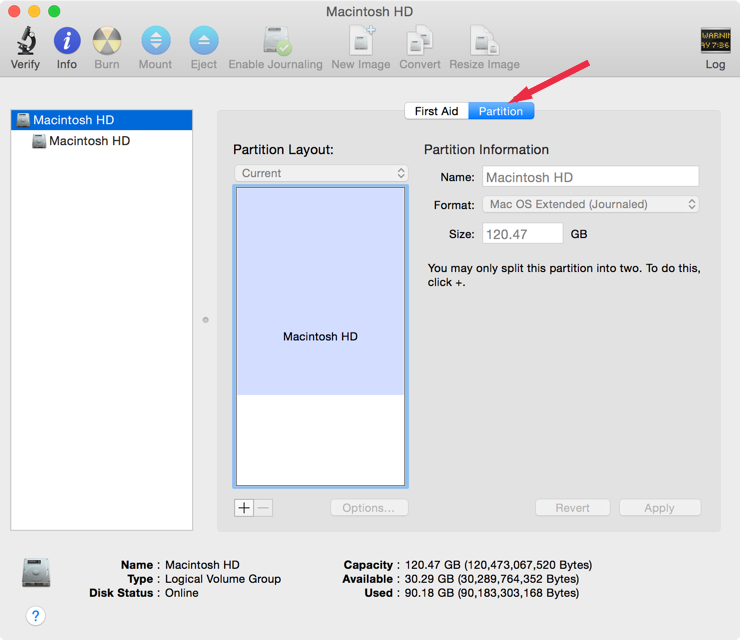Switch to the First Aid tab
Screen dimensions: 740x640
[x=437, y=111]
